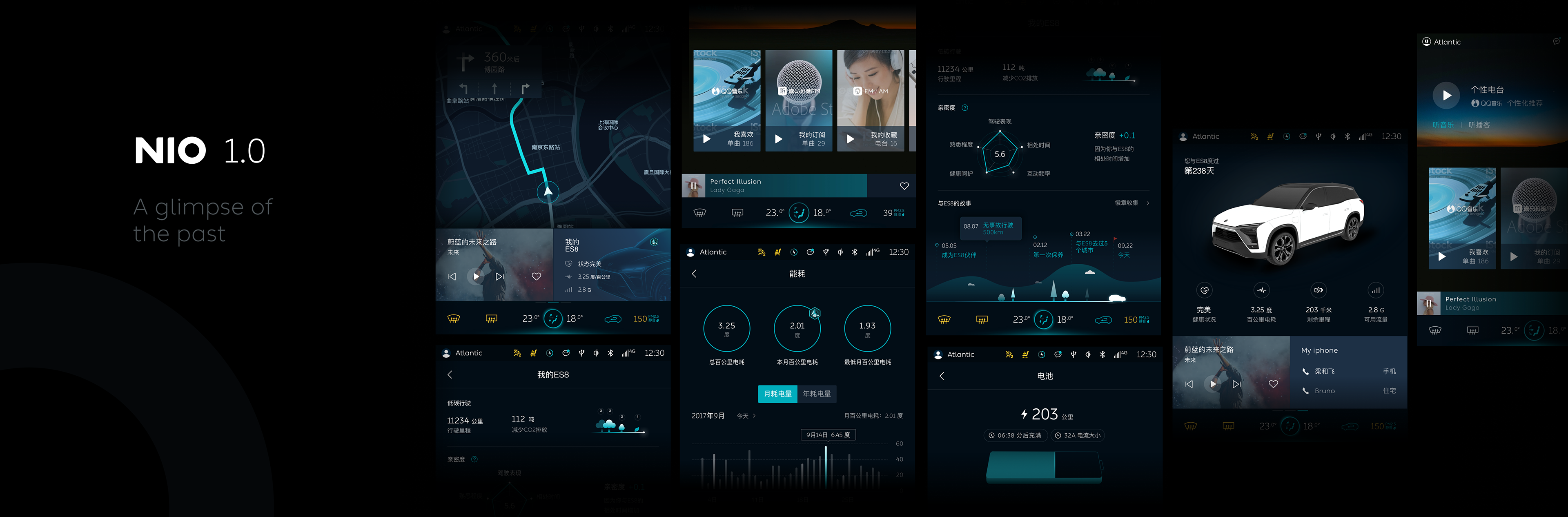Pause Perfect Illusion on far-right screen

(1429, 303)
